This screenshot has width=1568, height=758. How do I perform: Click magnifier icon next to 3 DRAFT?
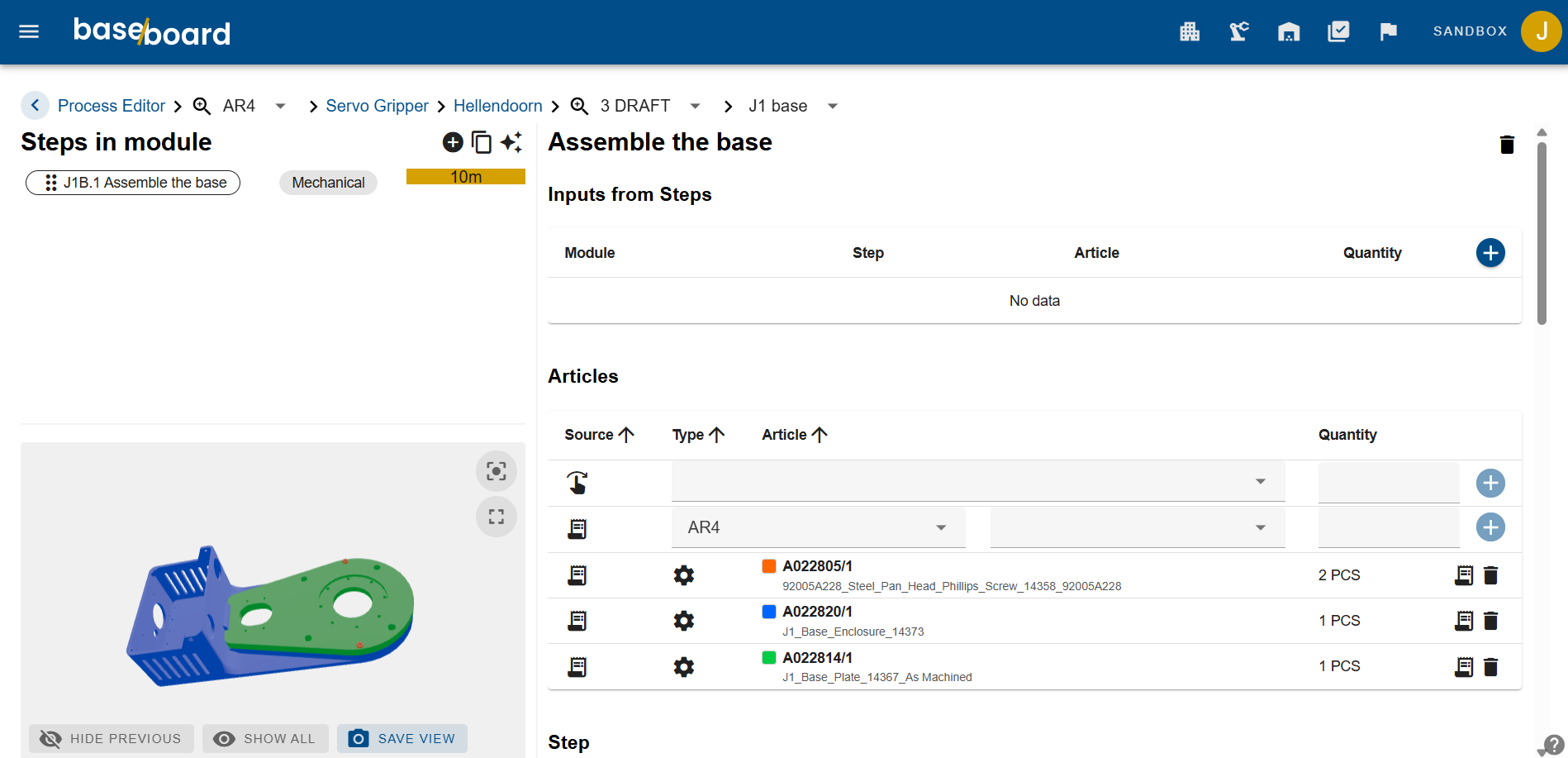580,106
